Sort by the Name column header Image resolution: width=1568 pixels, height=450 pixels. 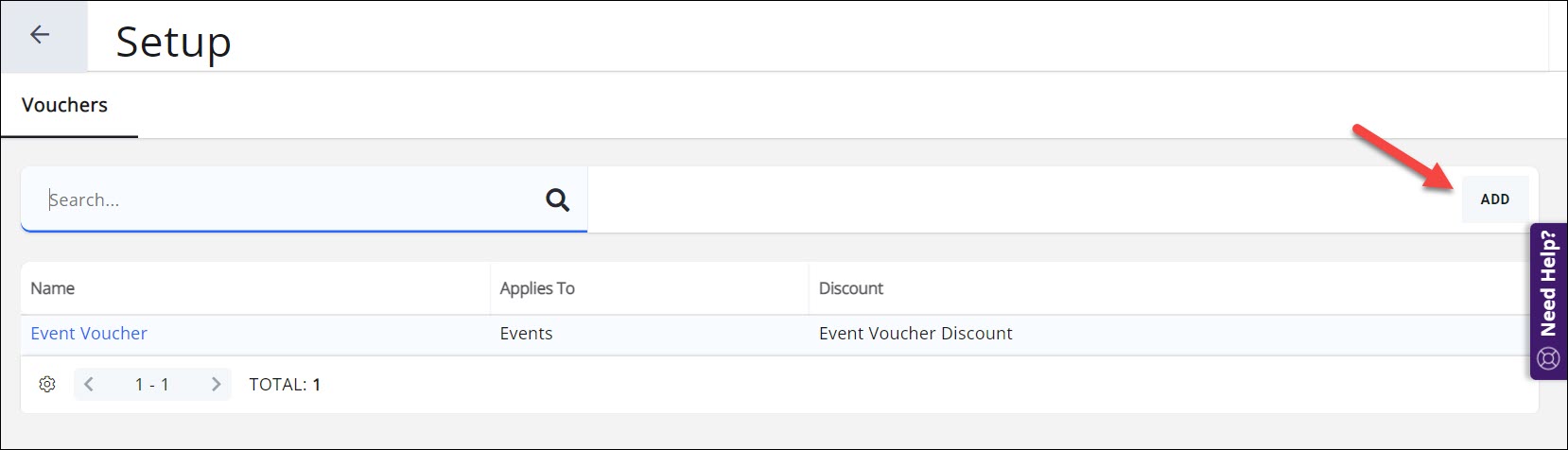click(53, 288)
